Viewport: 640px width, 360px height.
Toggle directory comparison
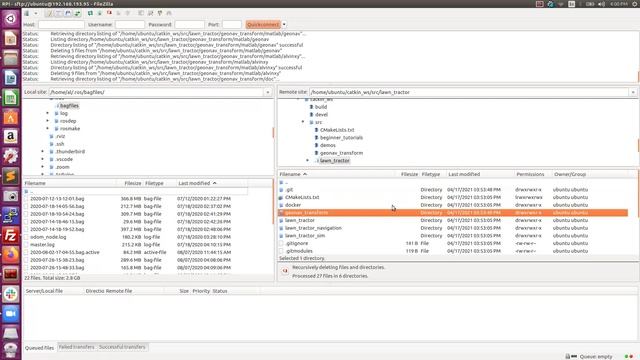[150, 13]
